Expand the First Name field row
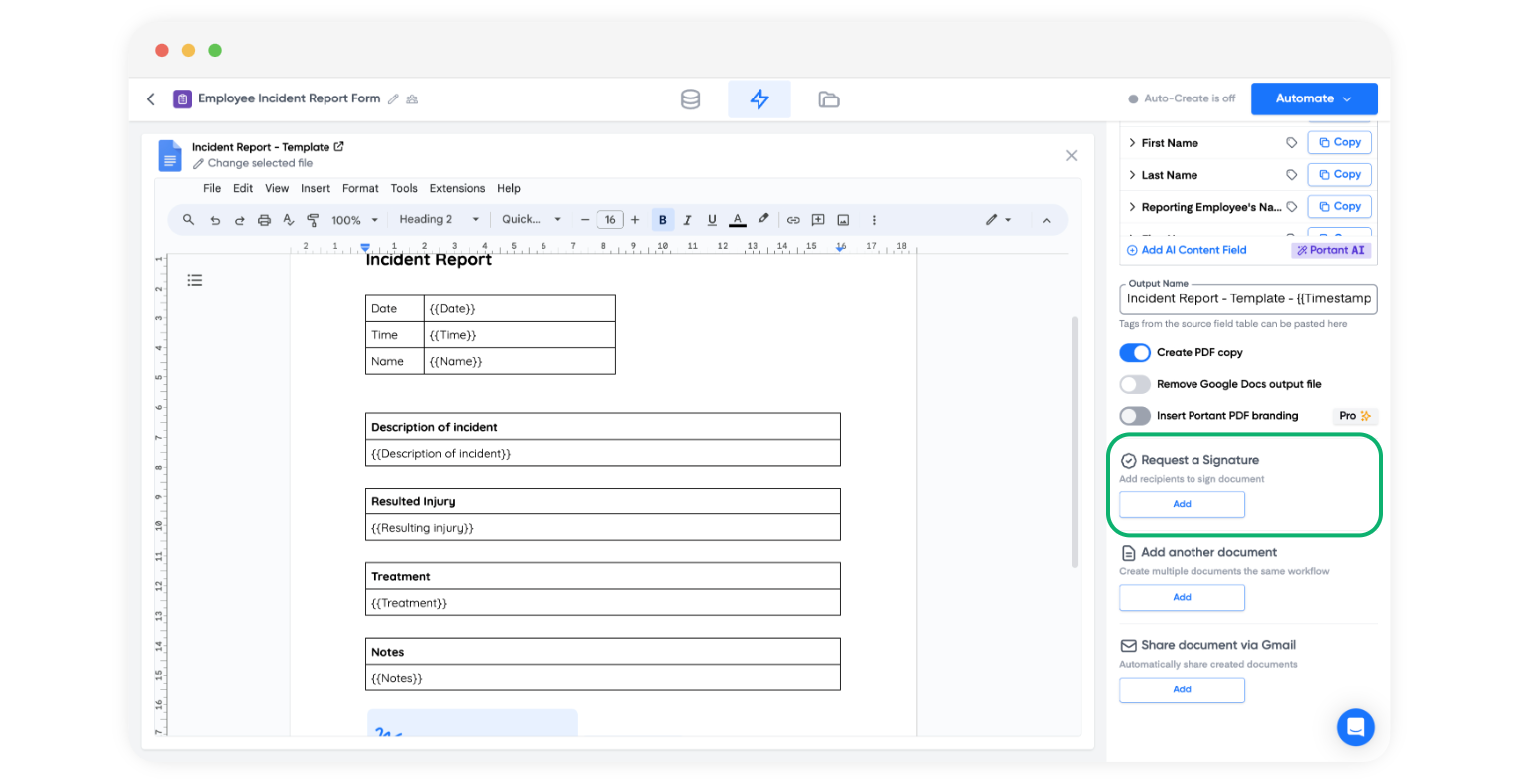The image size is (1519, 784). point(1132,143)
